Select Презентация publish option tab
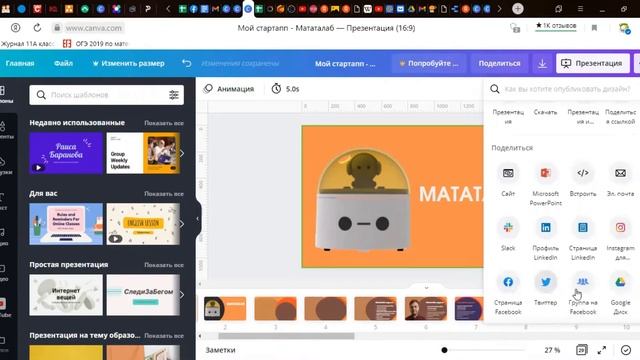The image size is (640, 360). pos(508,116)
